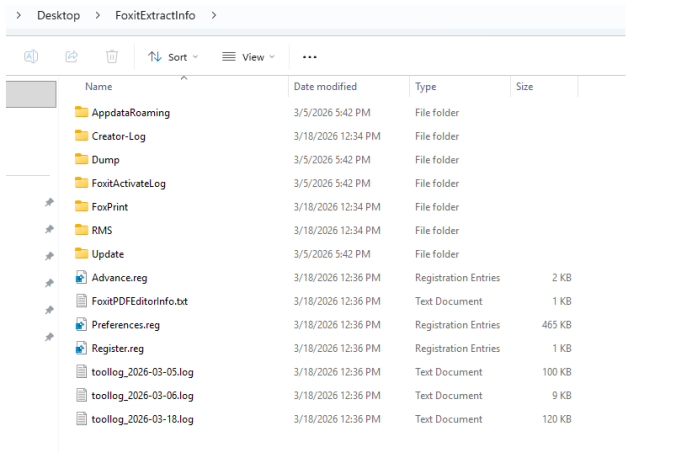
Task: Sort by the Name column header
Action: click(99, 87)
